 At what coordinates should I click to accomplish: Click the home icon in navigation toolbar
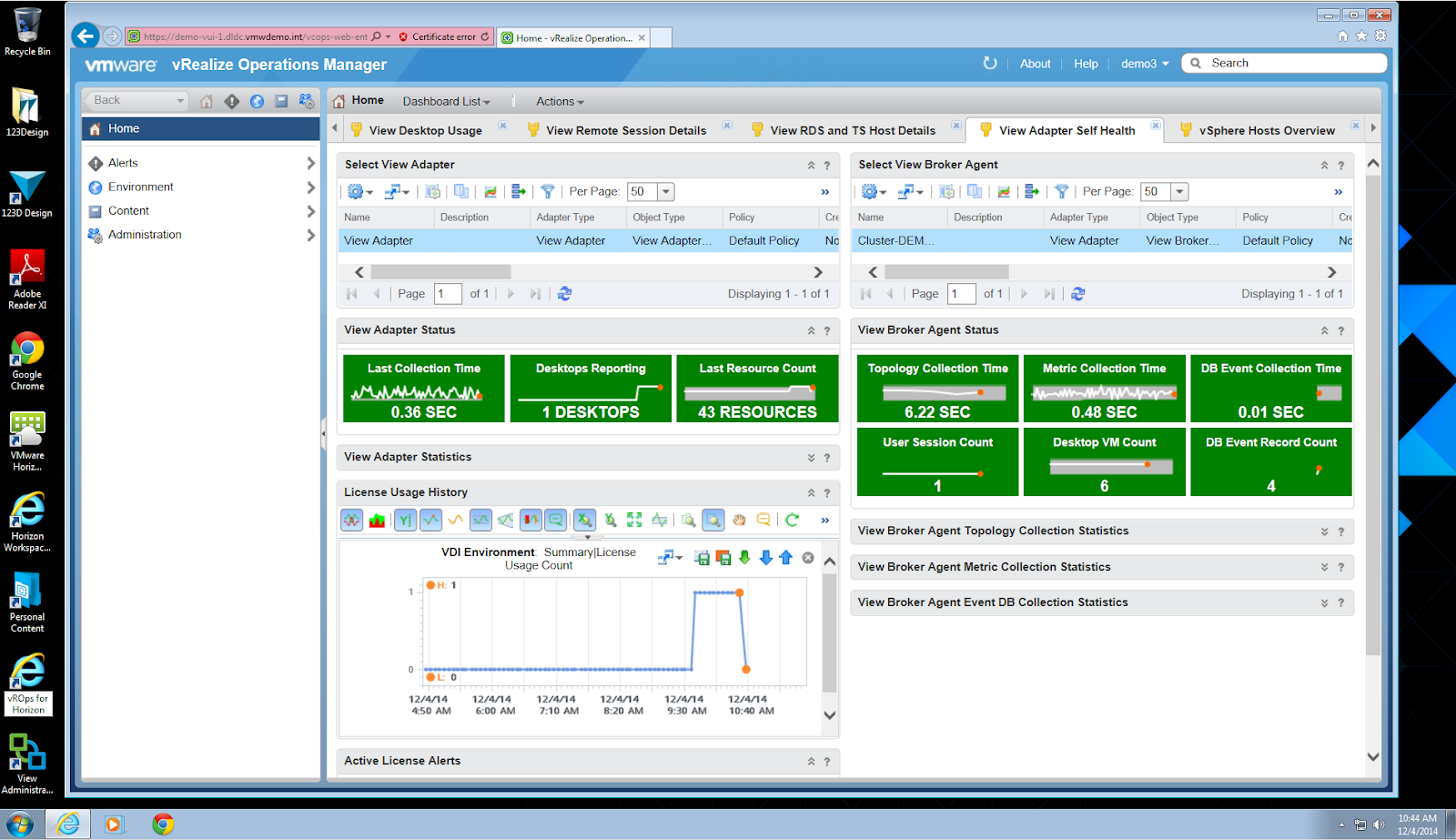pyautogui.click(x=207, y=101)
